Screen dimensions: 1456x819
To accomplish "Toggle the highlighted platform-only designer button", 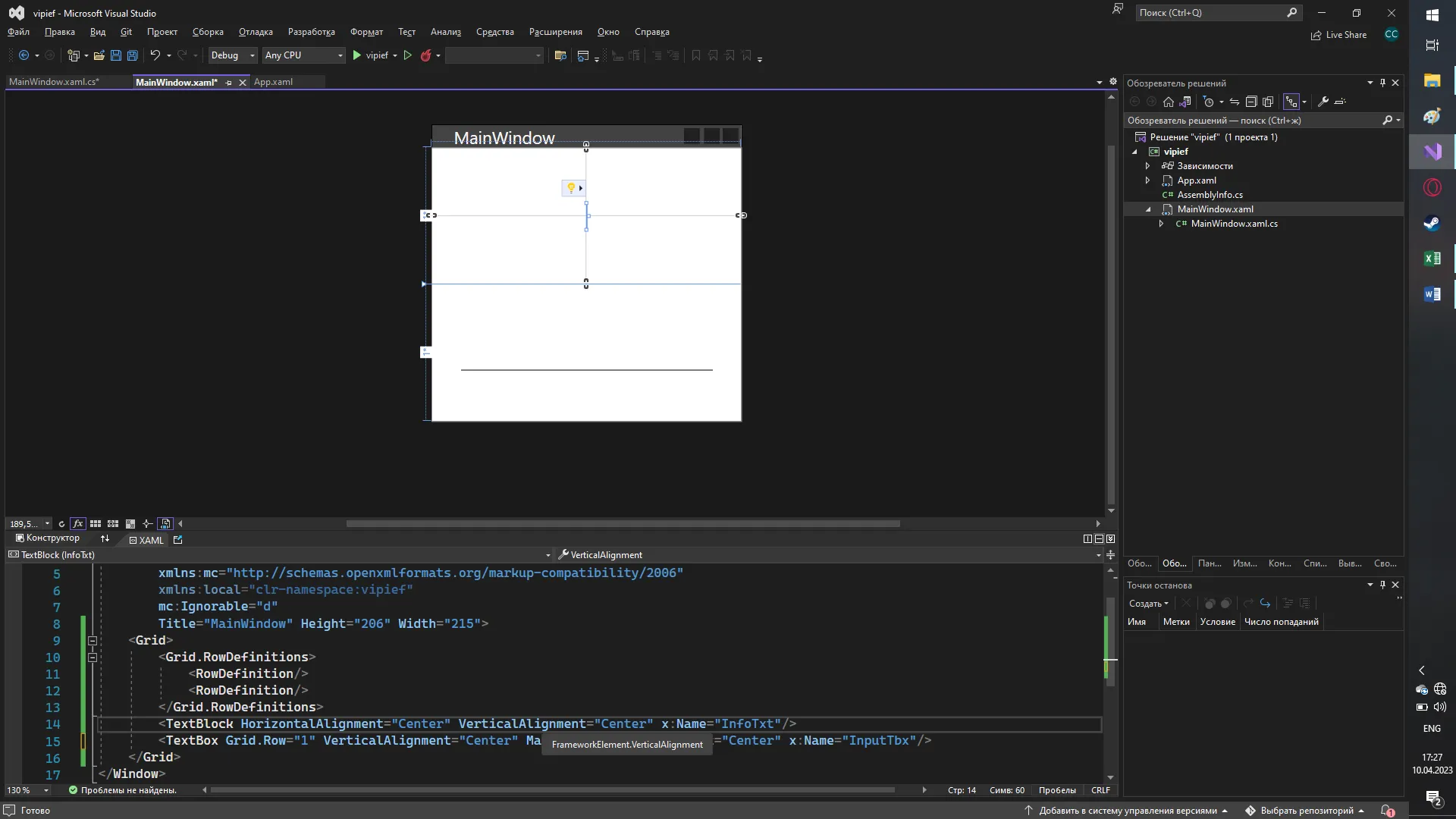I will [x=165, y=524].
